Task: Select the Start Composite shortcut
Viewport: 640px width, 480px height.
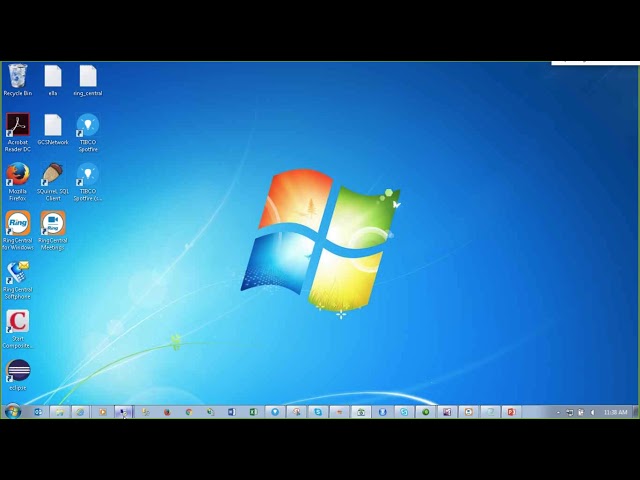Action: [18, 329]
